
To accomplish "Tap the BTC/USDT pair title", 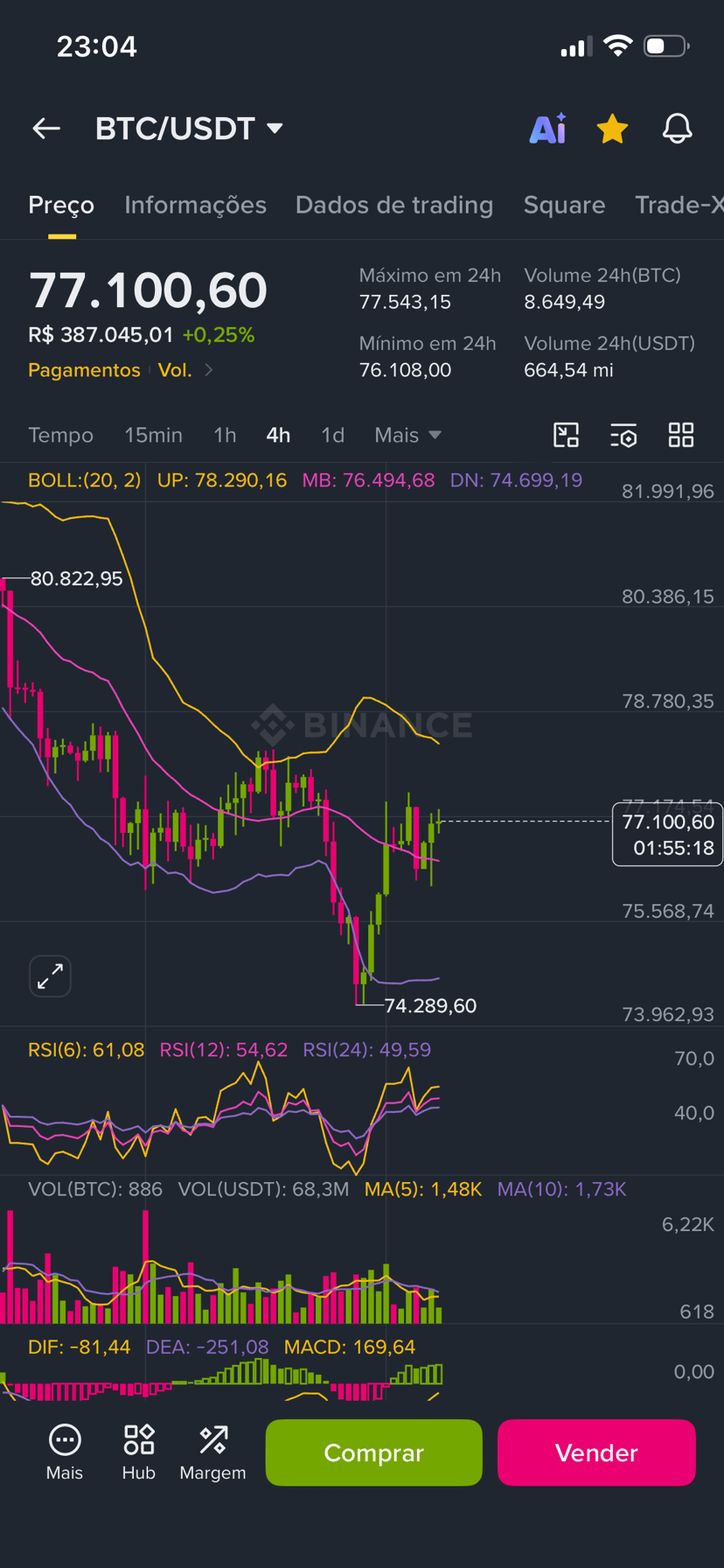I will pyautogui.click(x=175, y=129).
